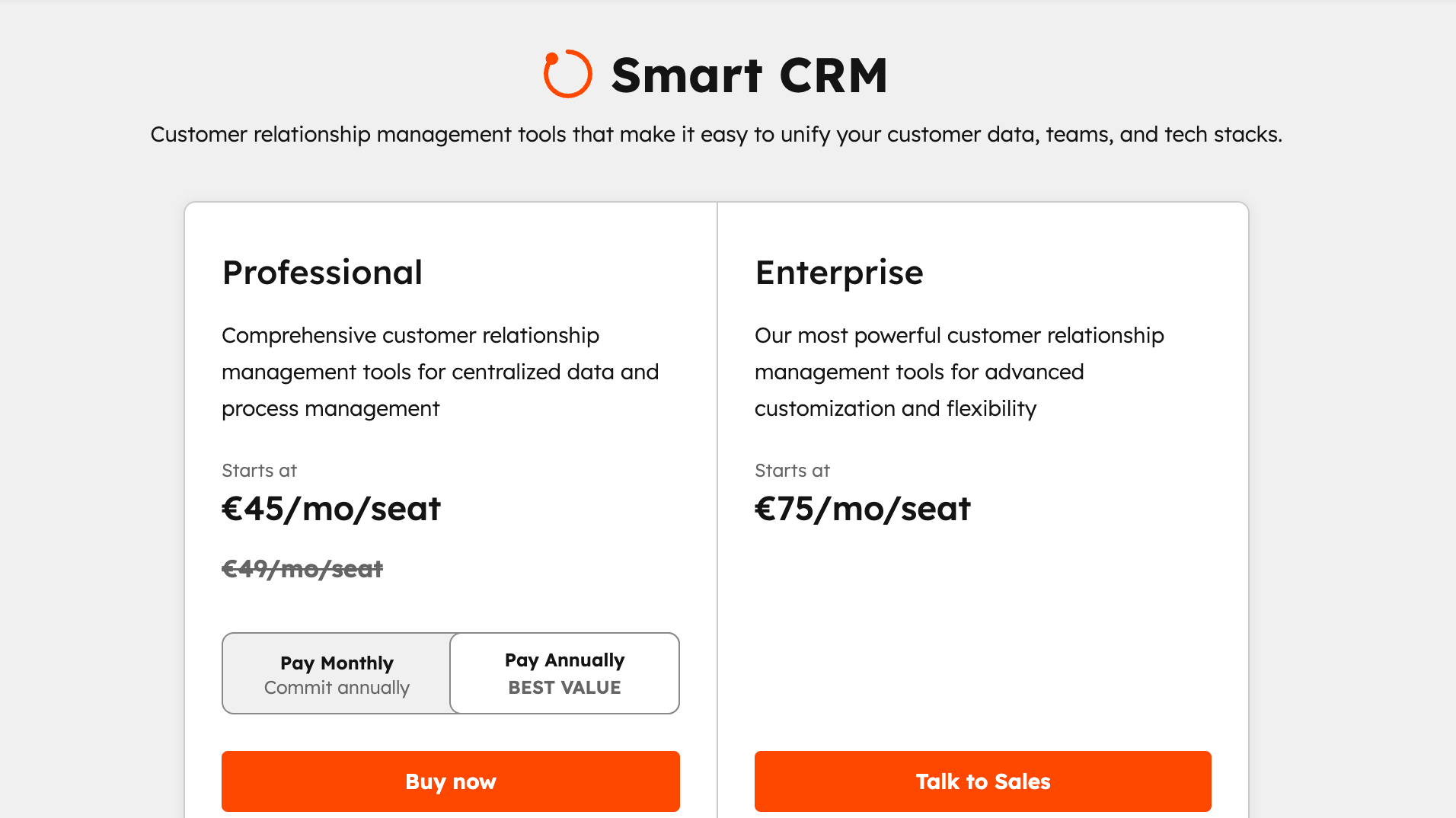
Task: Click the Enterprise plan description text
Action: 959,372
